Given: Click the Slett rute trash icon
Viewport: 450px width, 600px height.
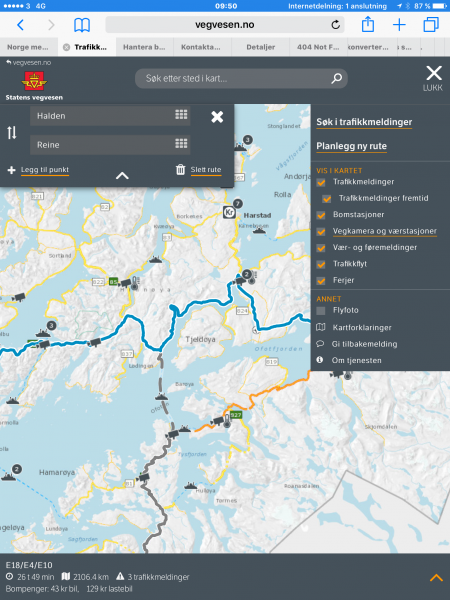Looking at the screenshot, I should pos(180,169).
